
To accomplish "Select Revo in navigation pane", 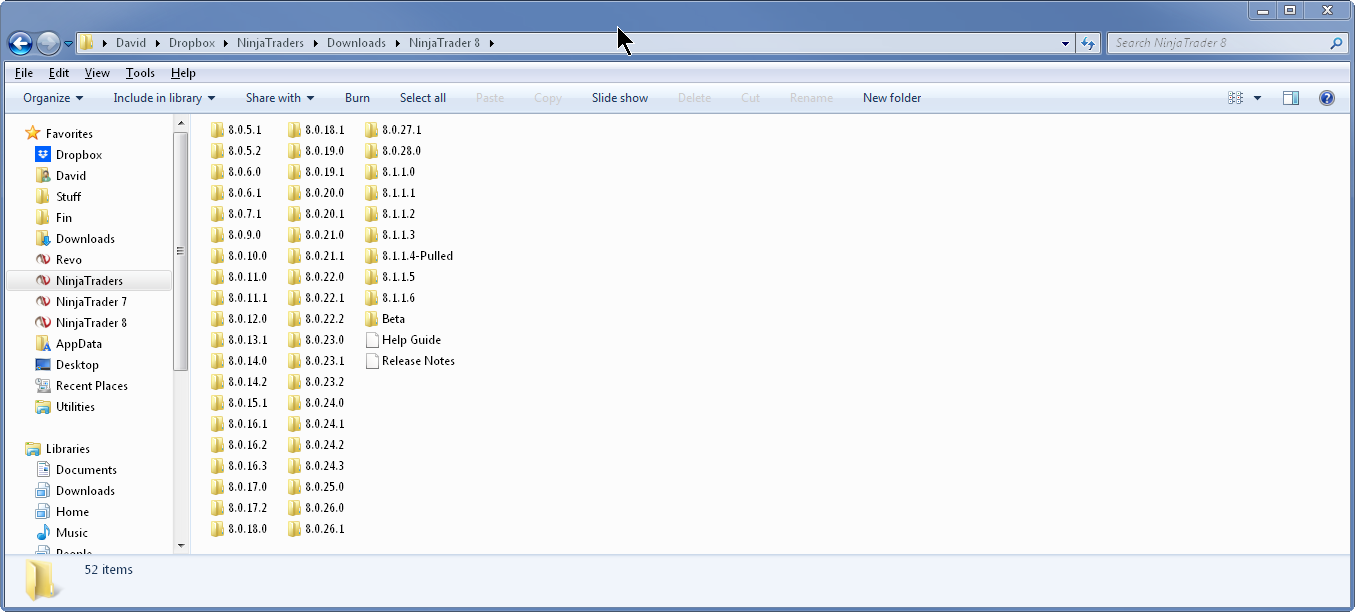I will [x=69, y=260].
